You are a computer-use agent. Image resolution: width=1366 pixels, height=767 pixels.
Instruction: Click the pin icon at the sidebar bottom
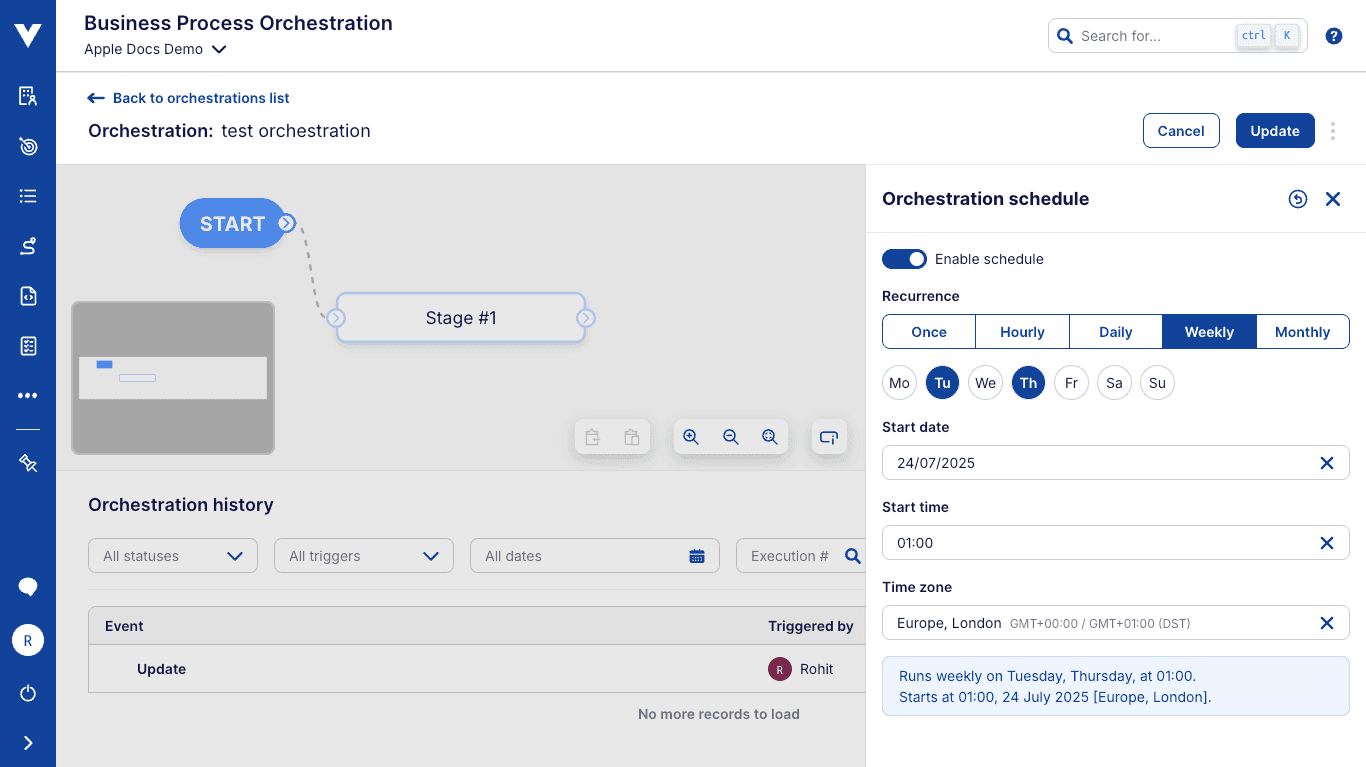coord(27,462)
